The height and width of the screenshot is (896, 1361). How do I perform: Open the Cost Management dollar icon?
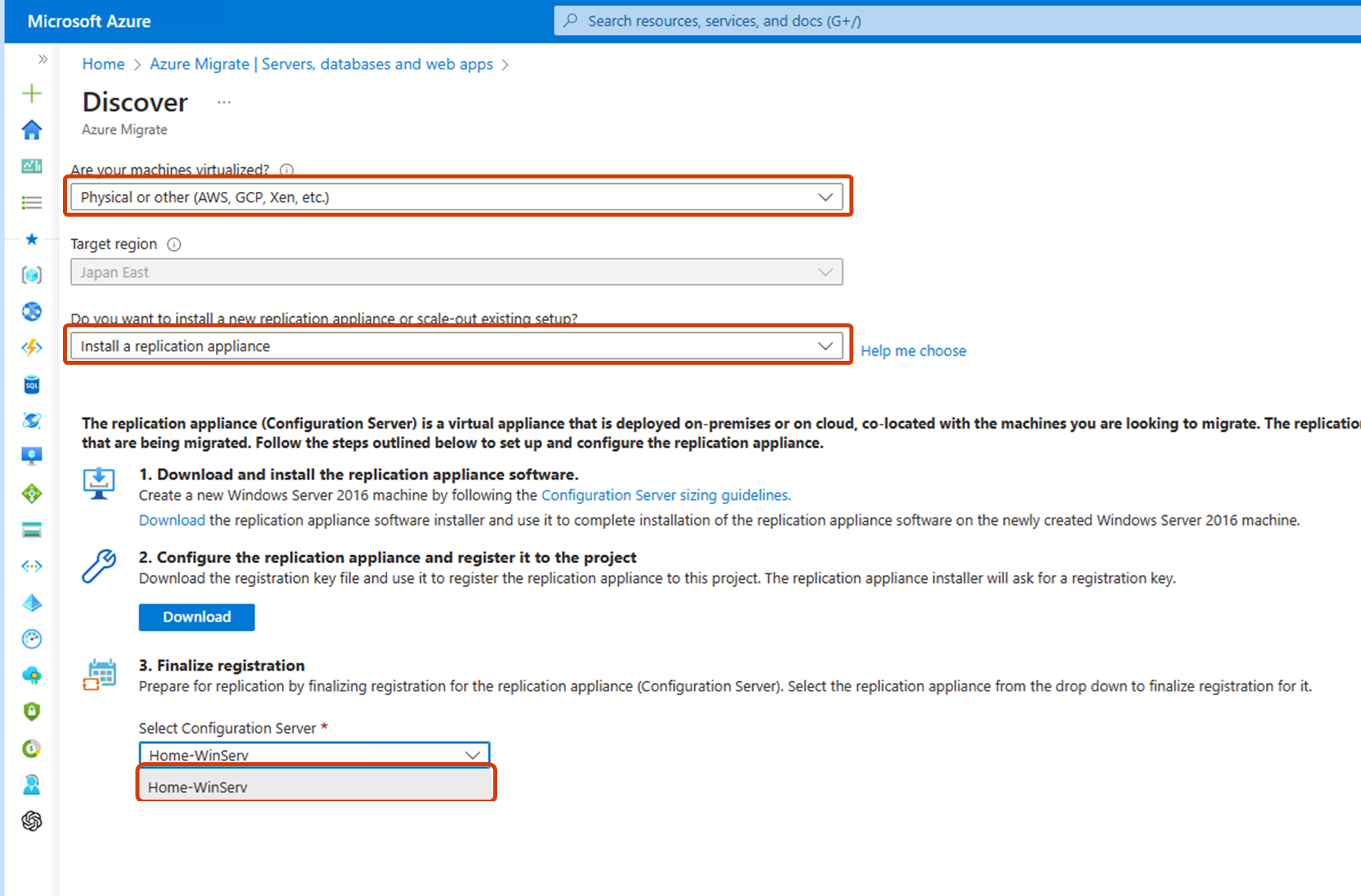click(31, 749)
